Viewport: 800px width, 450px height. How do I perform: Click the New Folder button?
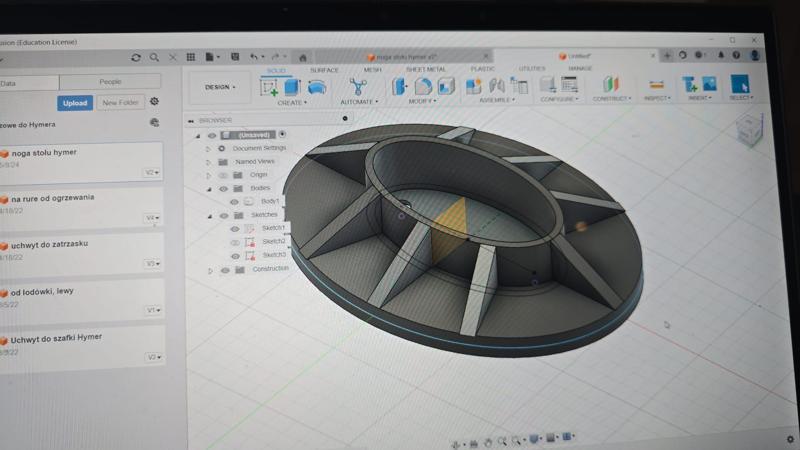click(119, 103)
